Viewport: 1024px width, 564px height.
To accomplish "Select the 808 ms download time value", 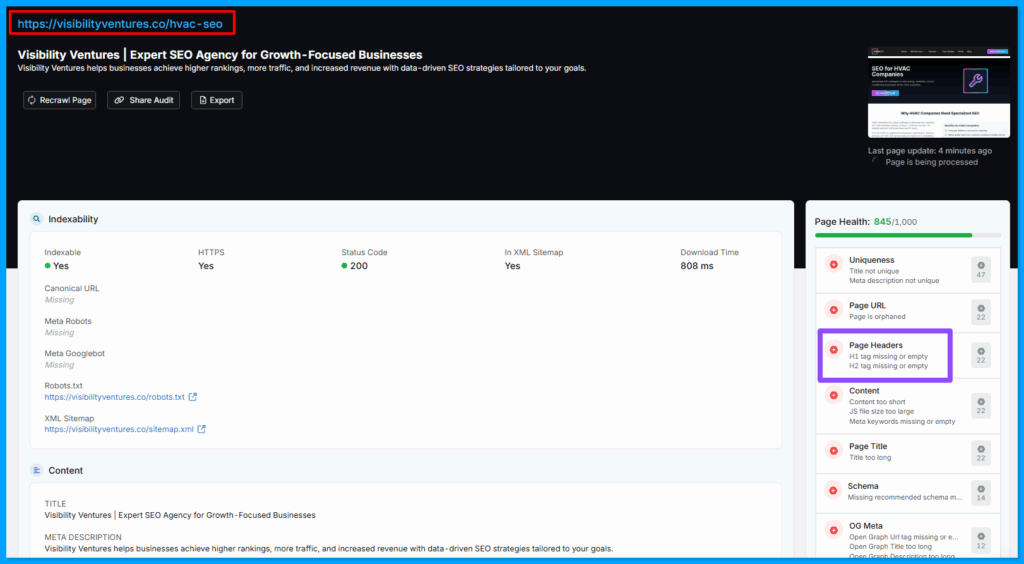I will pos(697,266).
